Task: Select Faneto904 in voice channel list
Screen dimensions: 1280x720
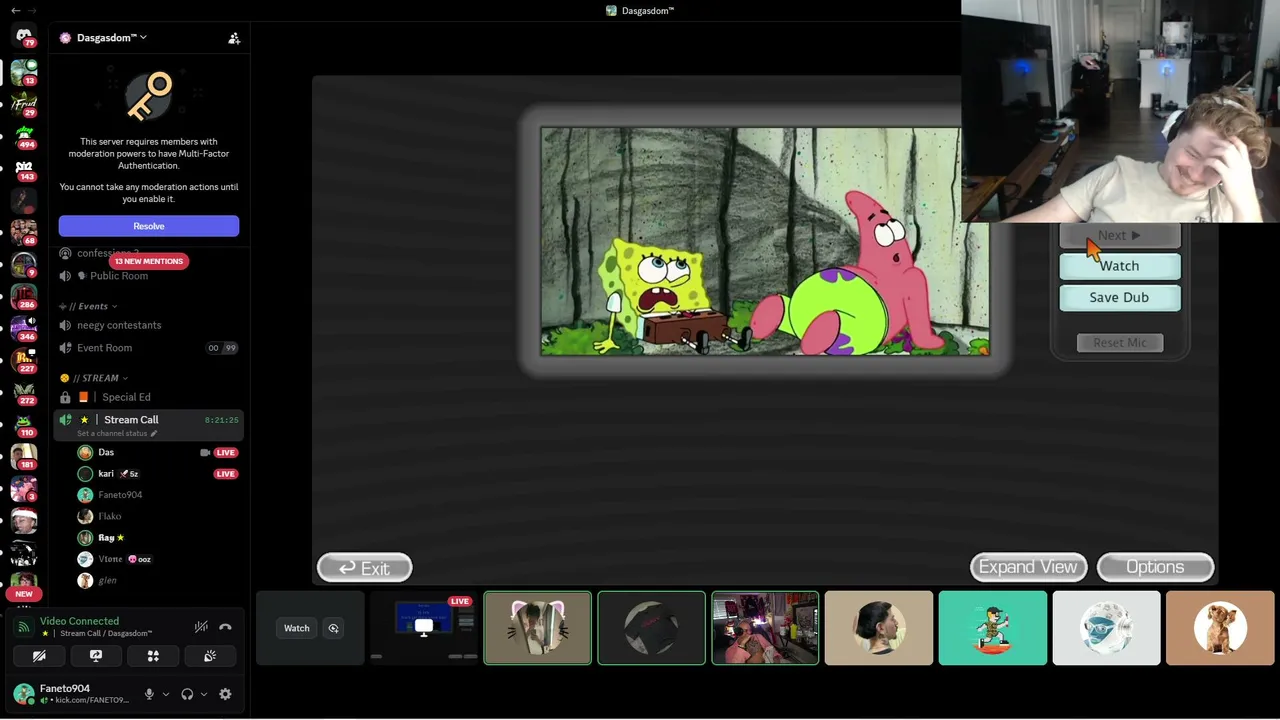Action: [x=158, y=495]
